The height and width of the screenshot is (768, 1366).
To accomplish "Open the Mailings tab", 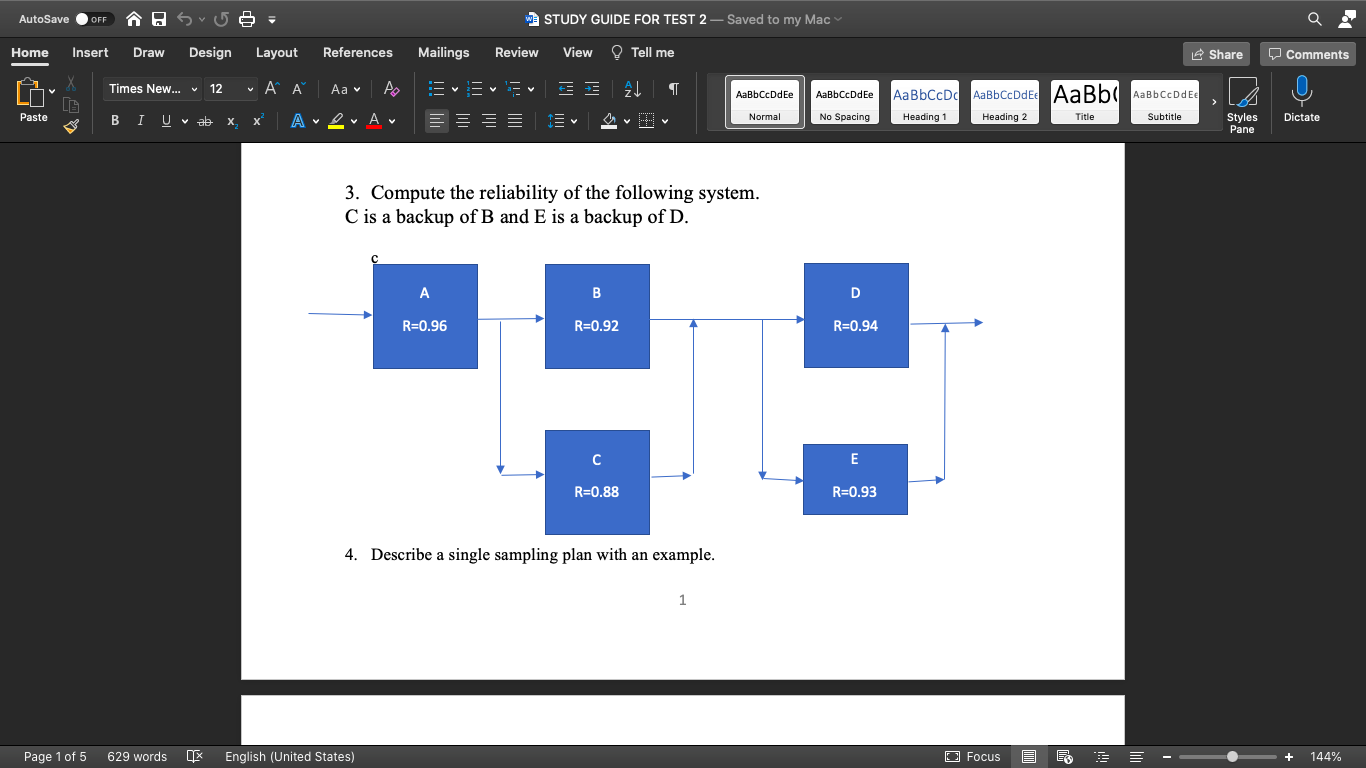I will click(443, 52).
